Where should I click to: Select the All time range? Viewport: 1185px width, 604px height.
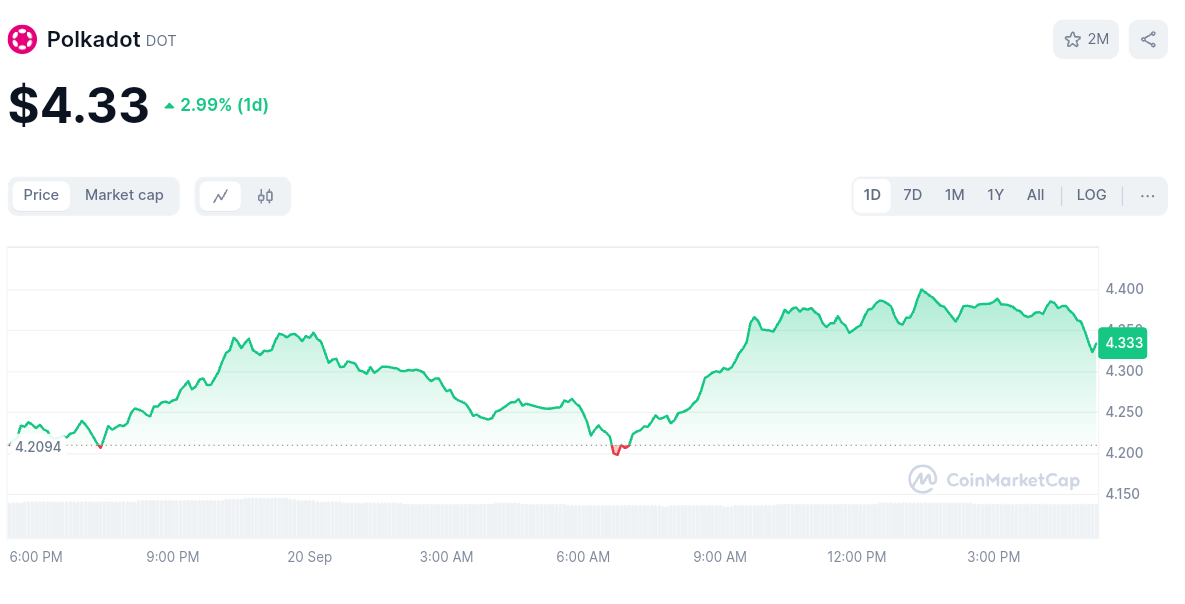[x=1035, y=195]
